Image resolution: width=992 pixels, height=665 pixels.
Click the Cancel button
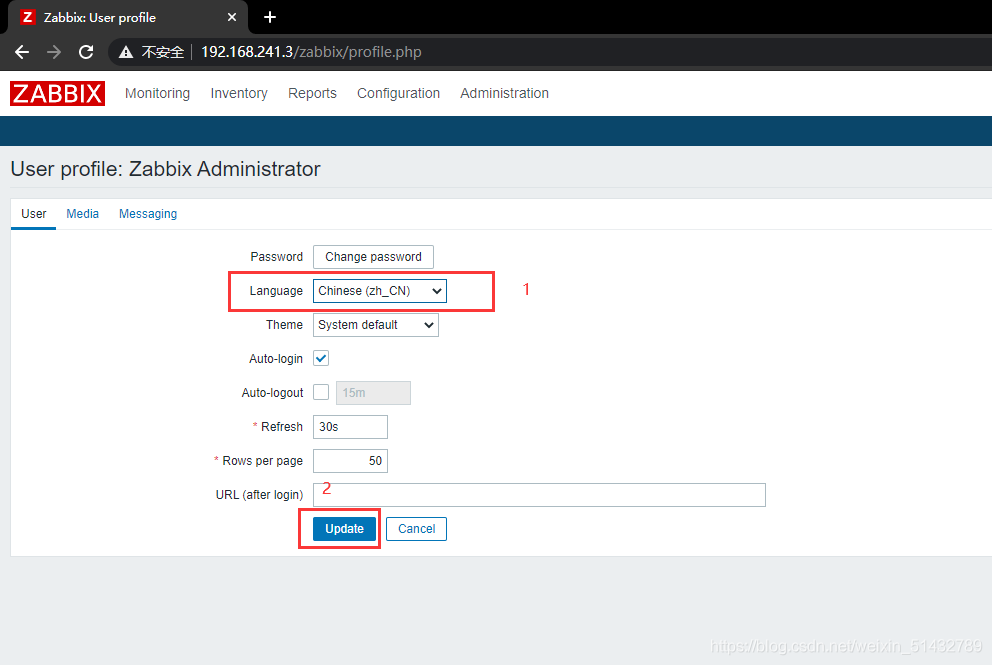[416, 529]
